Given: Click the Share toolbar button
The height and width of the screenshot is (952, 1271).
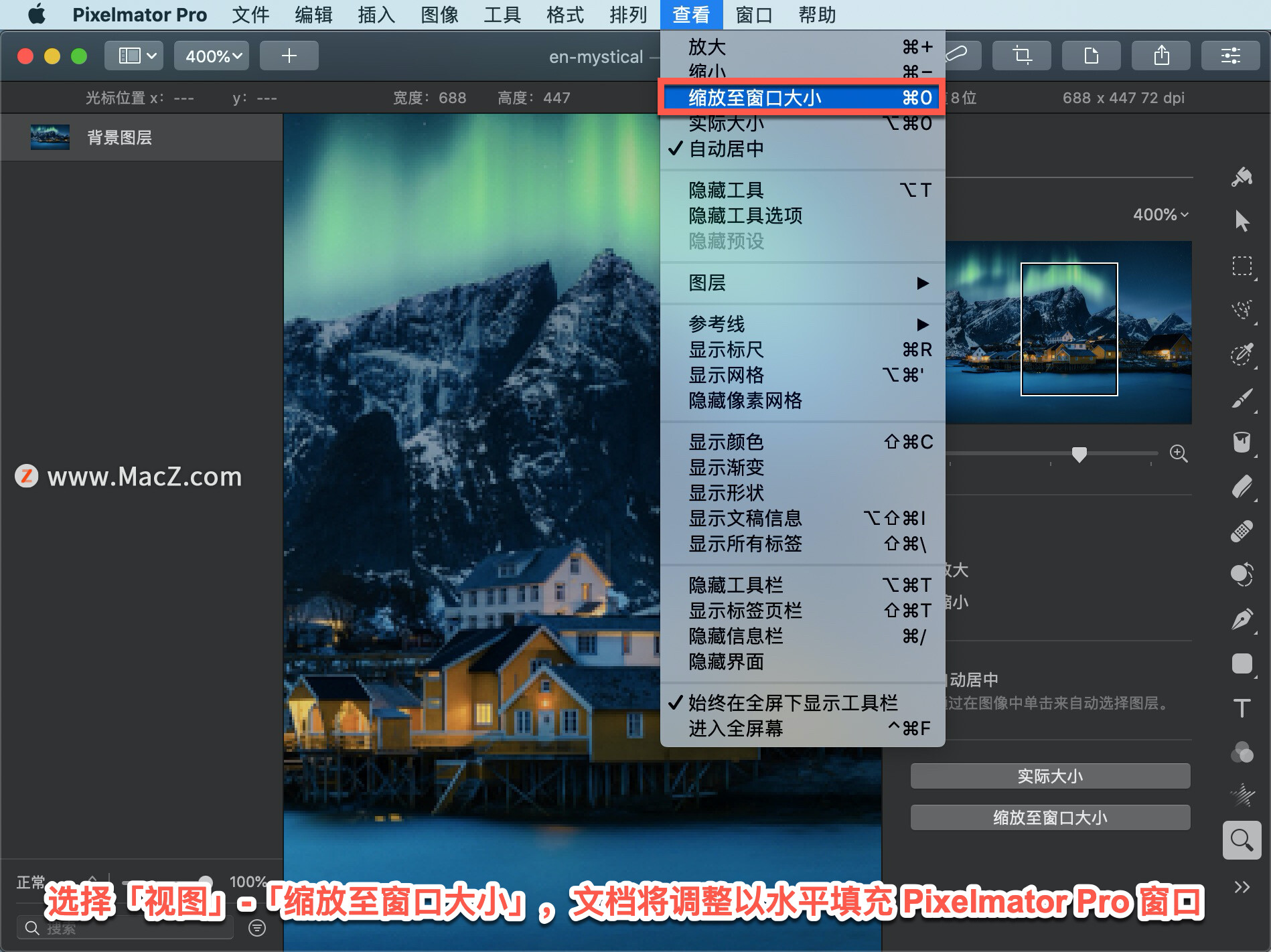Looking at the screenshot, I should [1161, 56].
